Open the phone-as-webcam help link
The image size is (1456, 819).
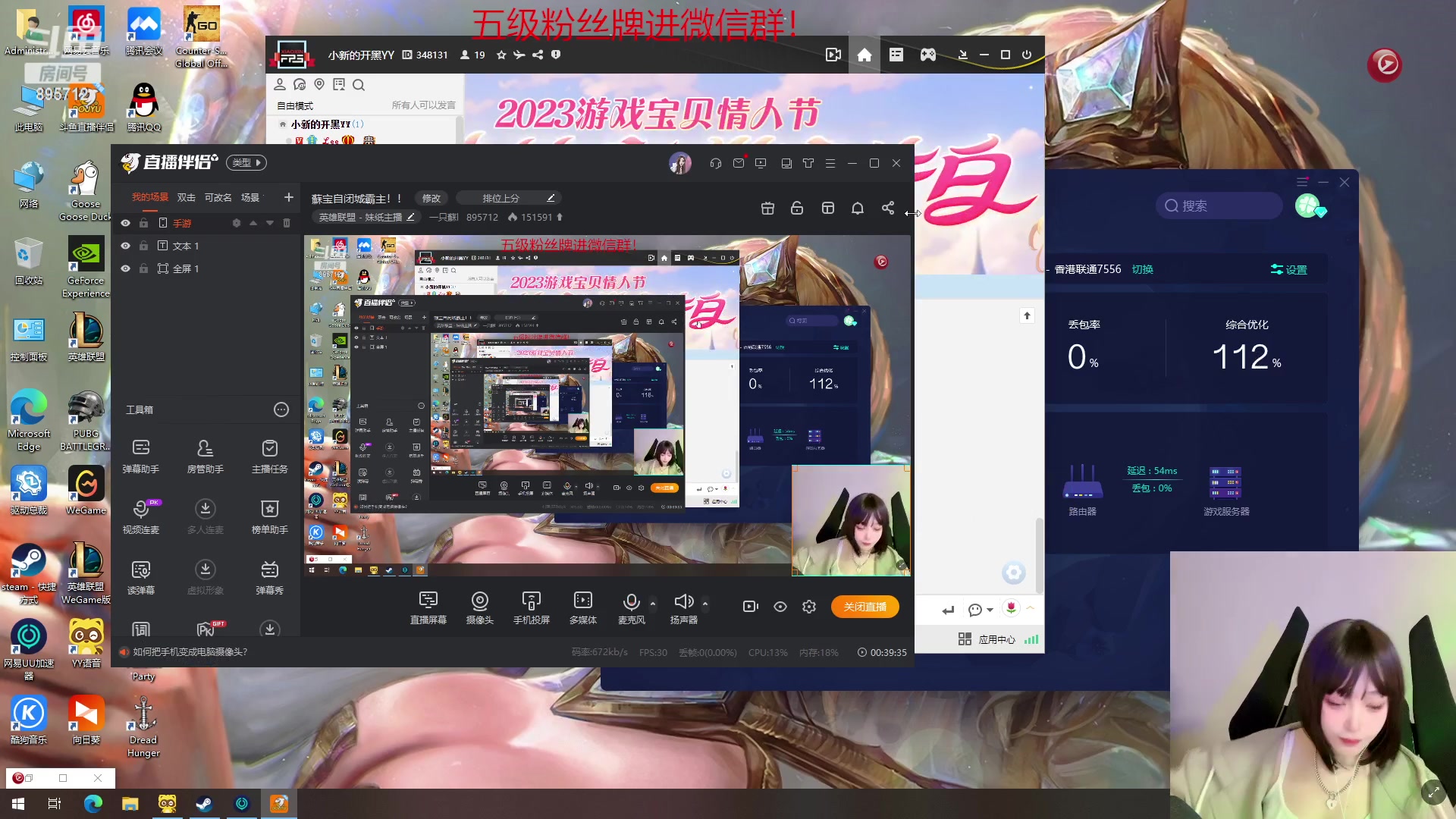coord(190,651)
